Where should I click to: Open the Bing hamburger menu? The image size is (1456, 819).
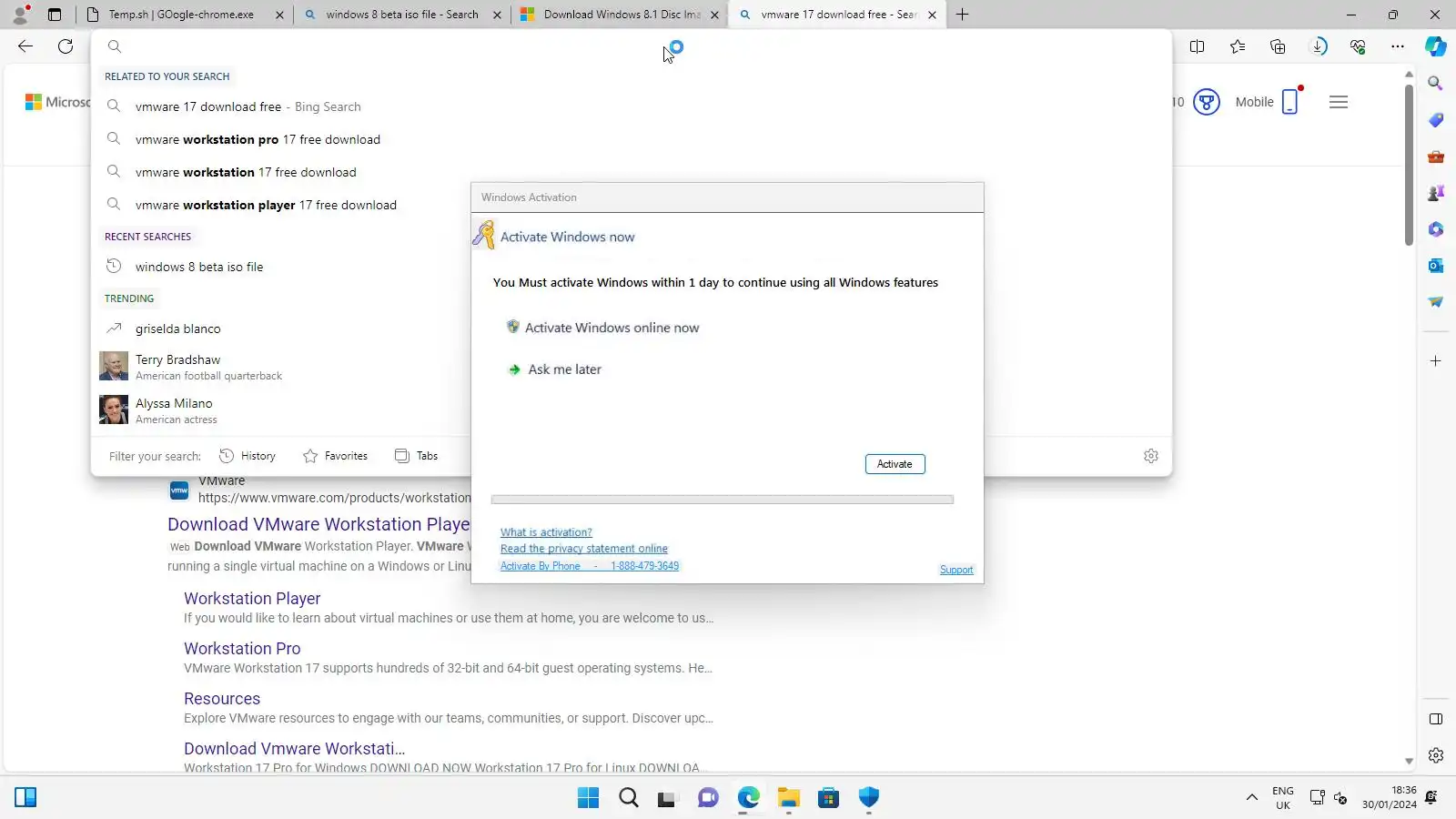click(x=1339, y=102)
